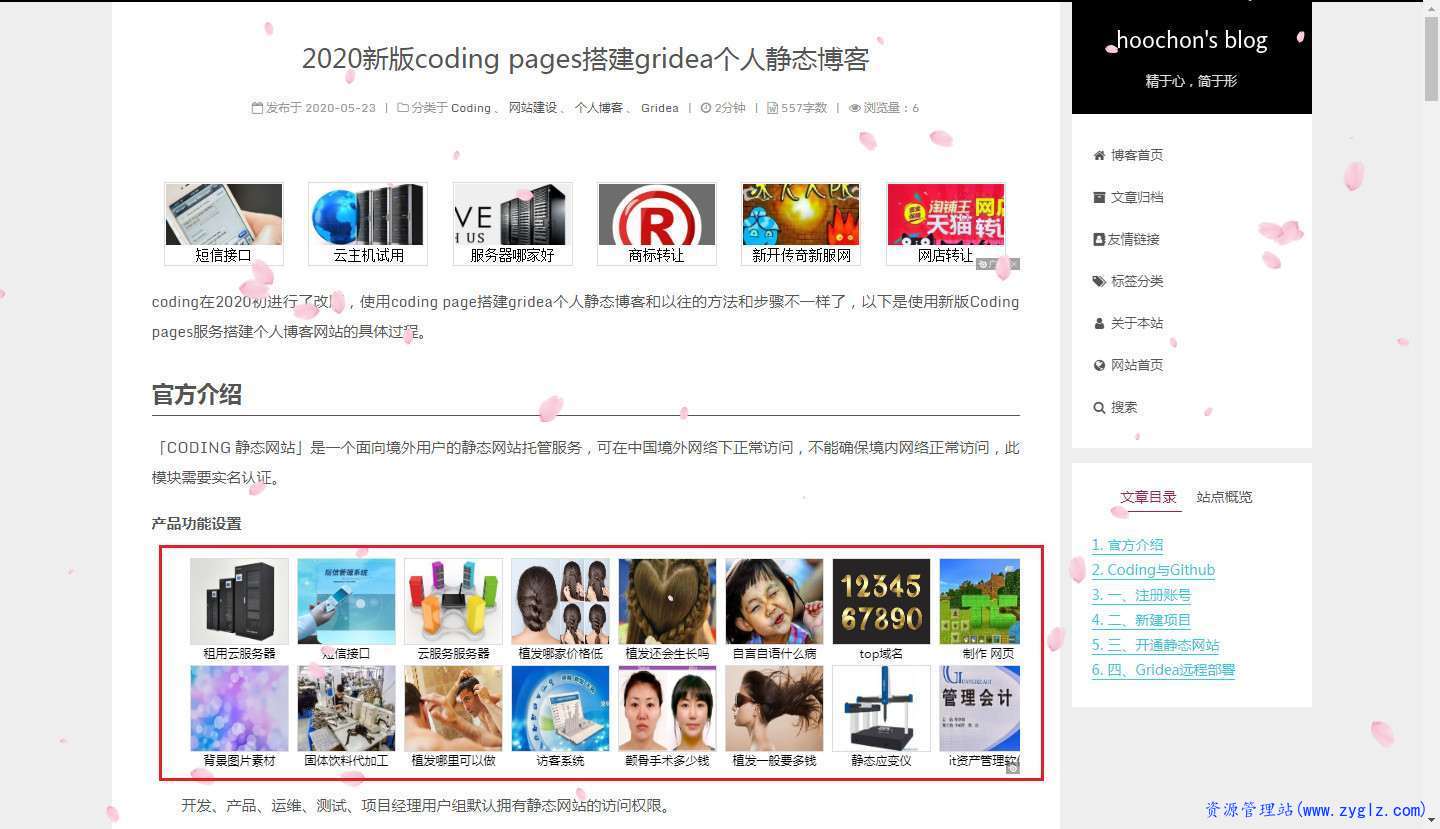
Task: Open 博客首页 in the sidebar menu
Action: coord(1137,155)
